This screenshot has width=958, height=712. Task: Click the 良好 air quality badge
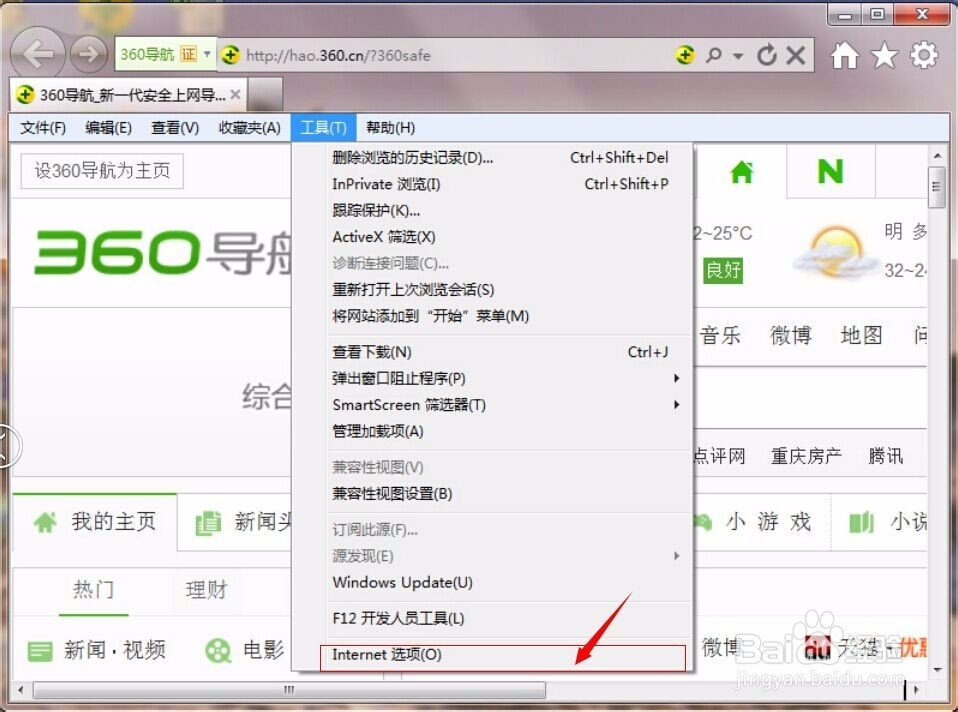pos(723,270)
